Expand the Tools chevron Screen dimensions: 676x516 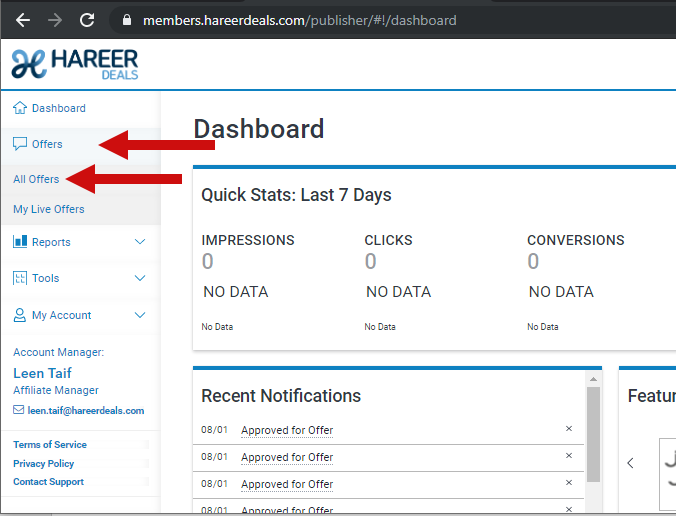click(x=140, y=278)
